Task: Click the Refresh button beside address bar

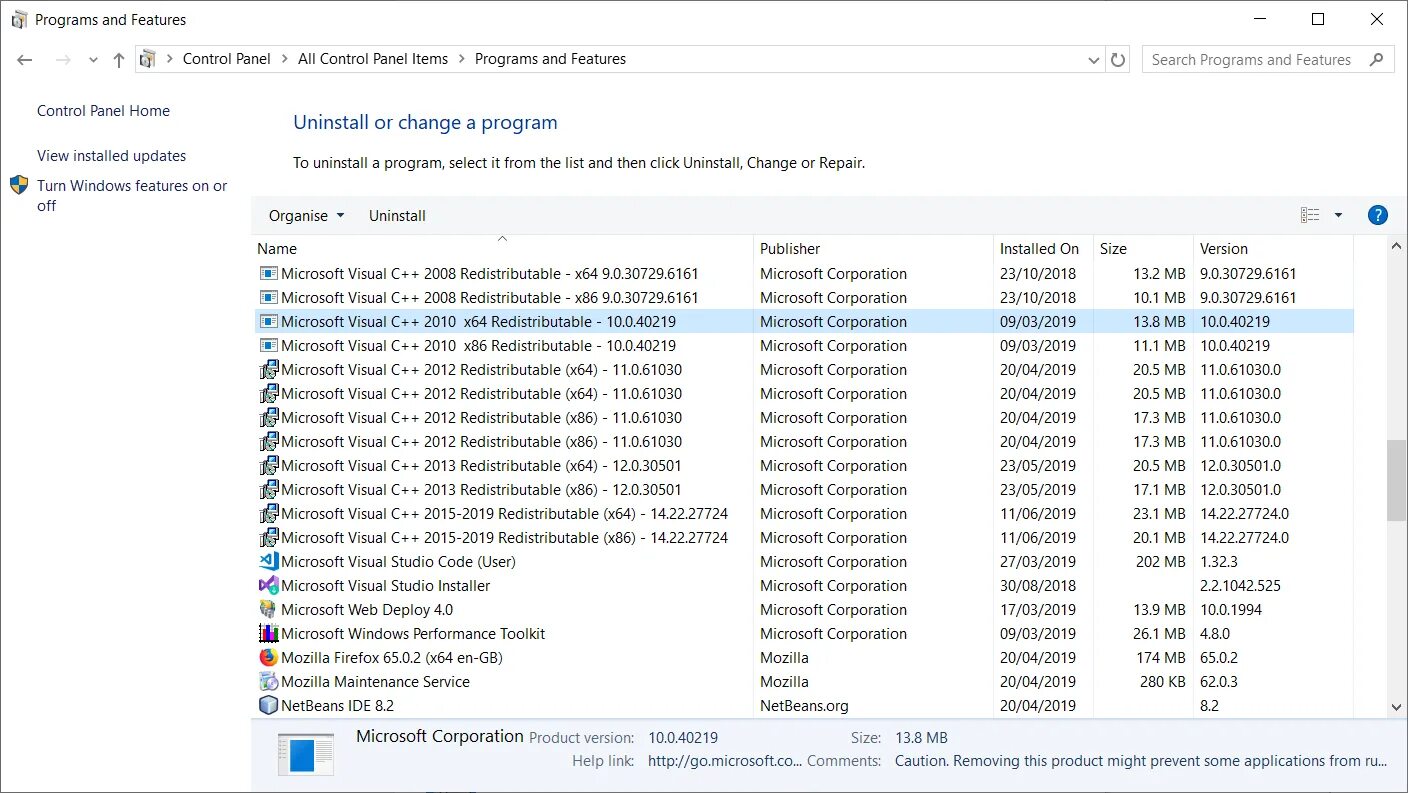Action: pyautogui.click(x=1119, y=60)
